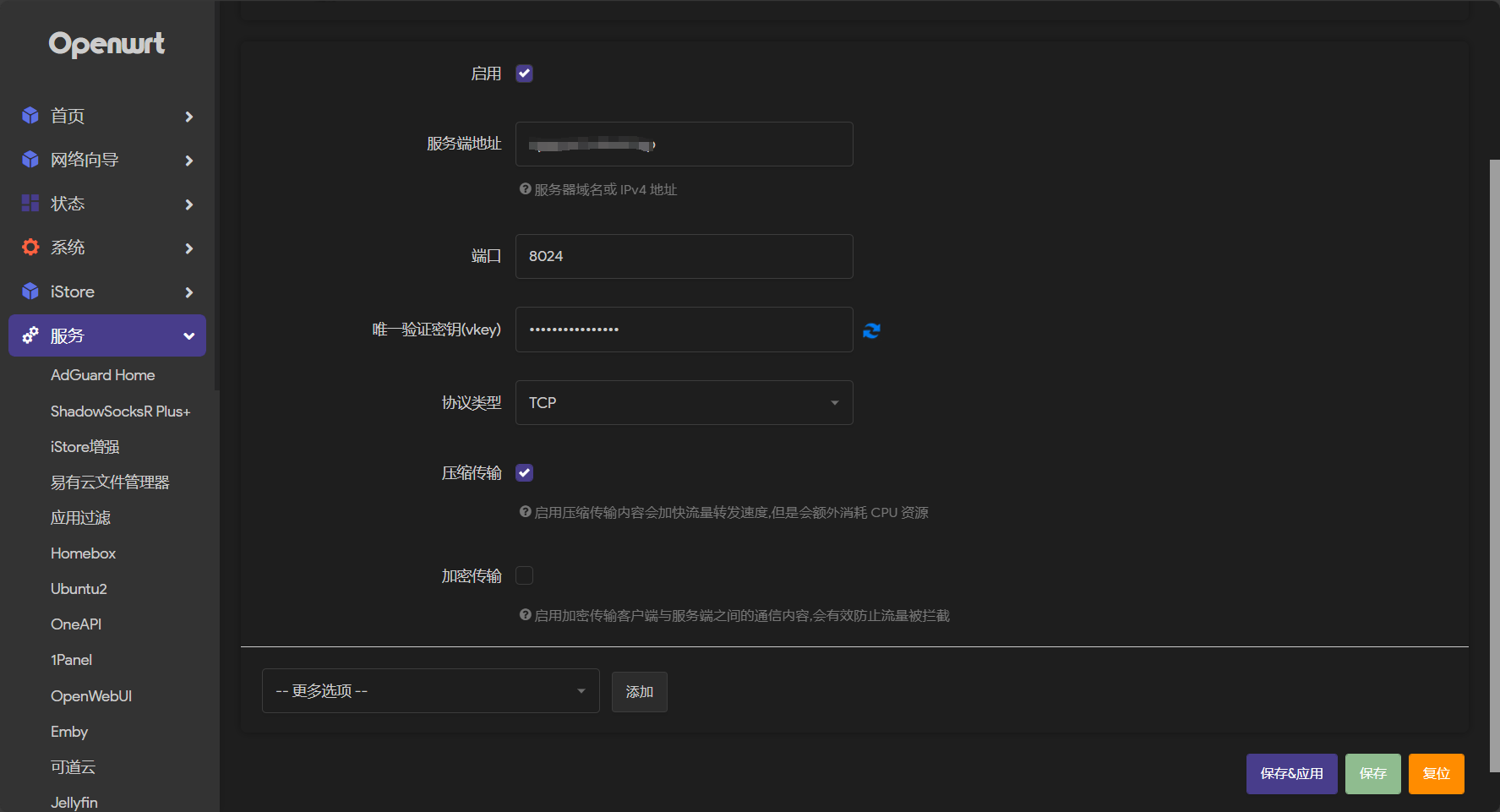Click the iStore cube icon
Screen dimensions: 1500x812
point(30,291)
